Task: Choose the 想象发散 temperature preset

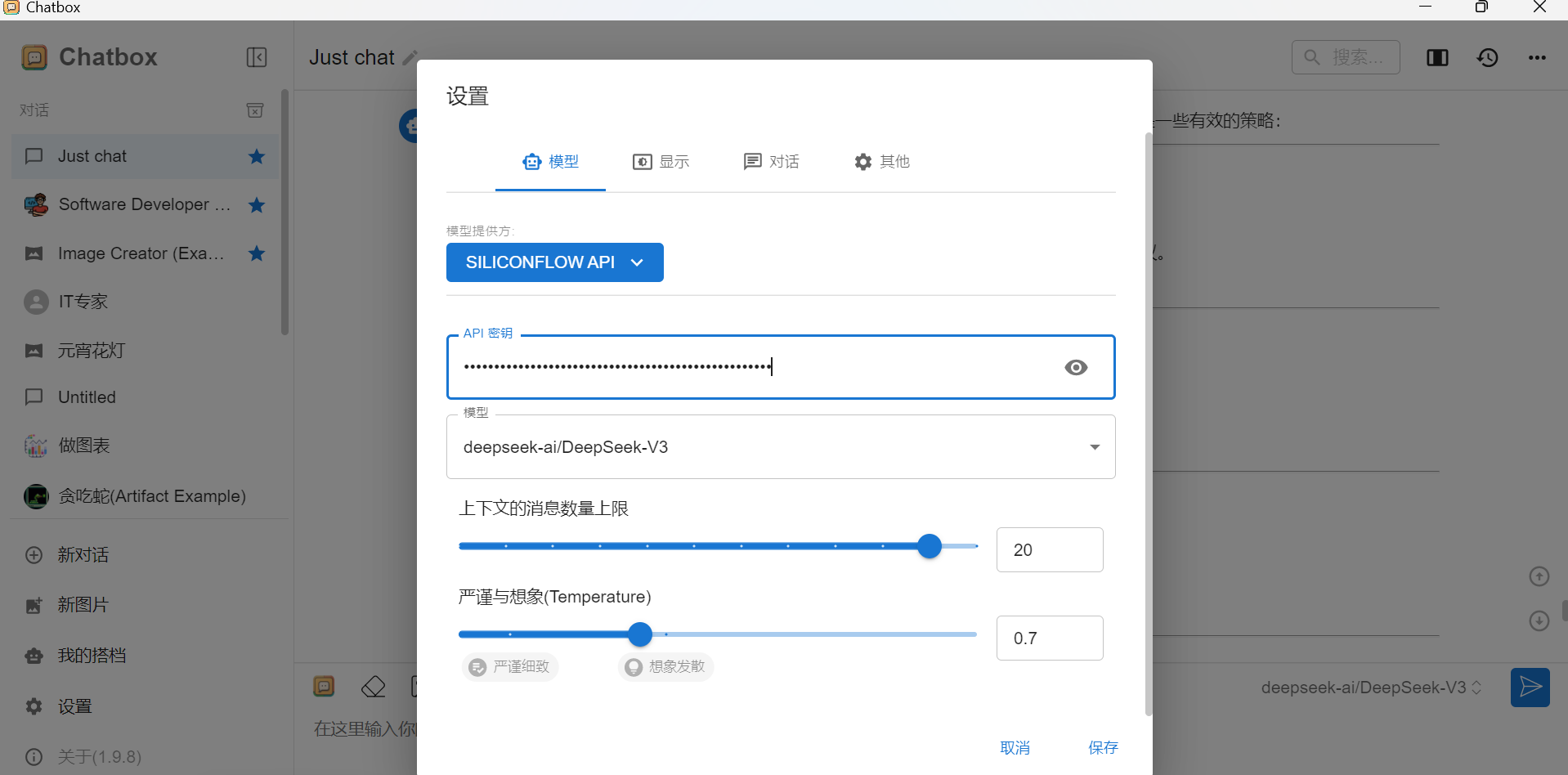Action: (x=666, y=667)
